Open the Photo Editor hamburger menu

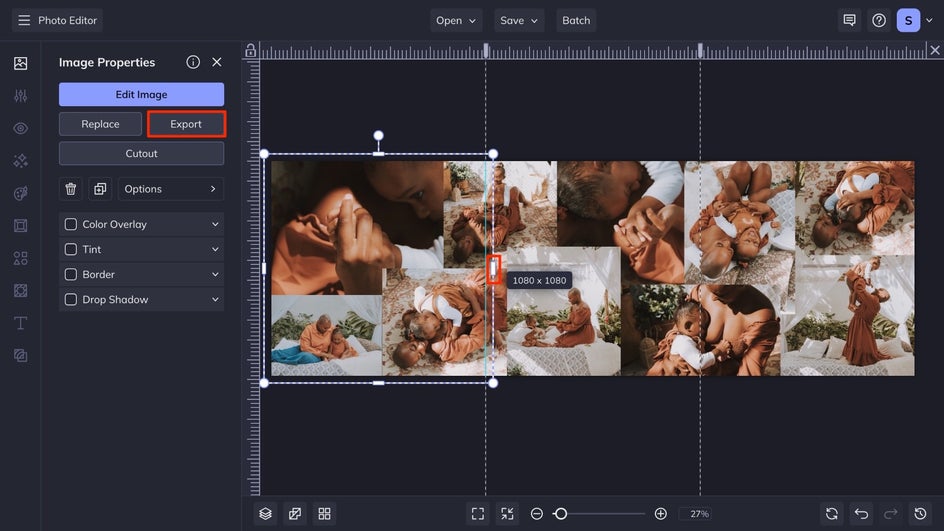pyautogui.click(x=24, y=20)
